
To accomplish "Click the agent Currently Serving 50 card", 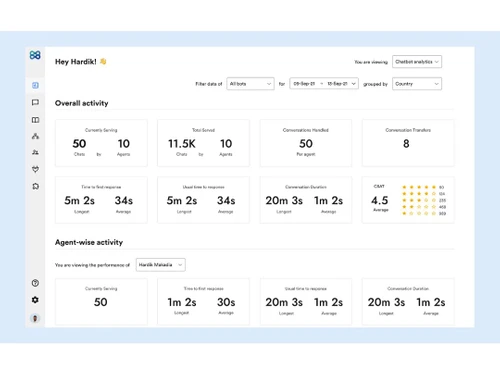I will [101, 302].
